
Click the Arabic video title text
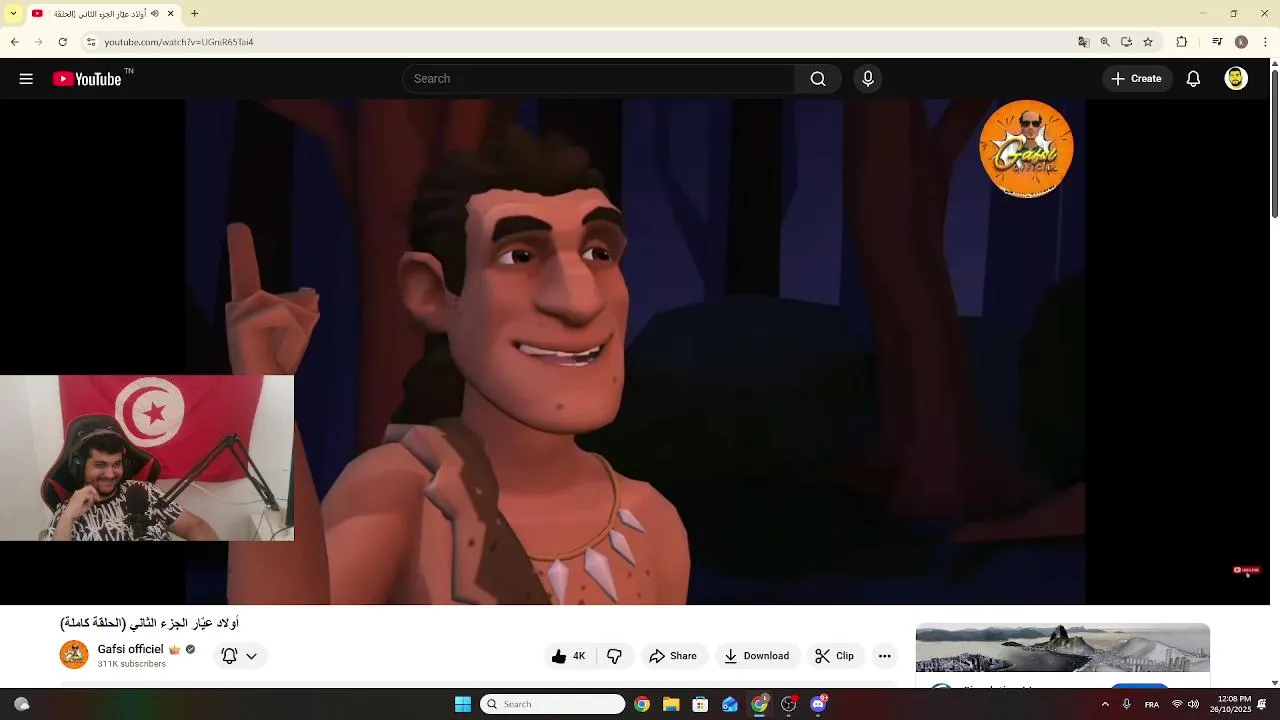point(150,623)
